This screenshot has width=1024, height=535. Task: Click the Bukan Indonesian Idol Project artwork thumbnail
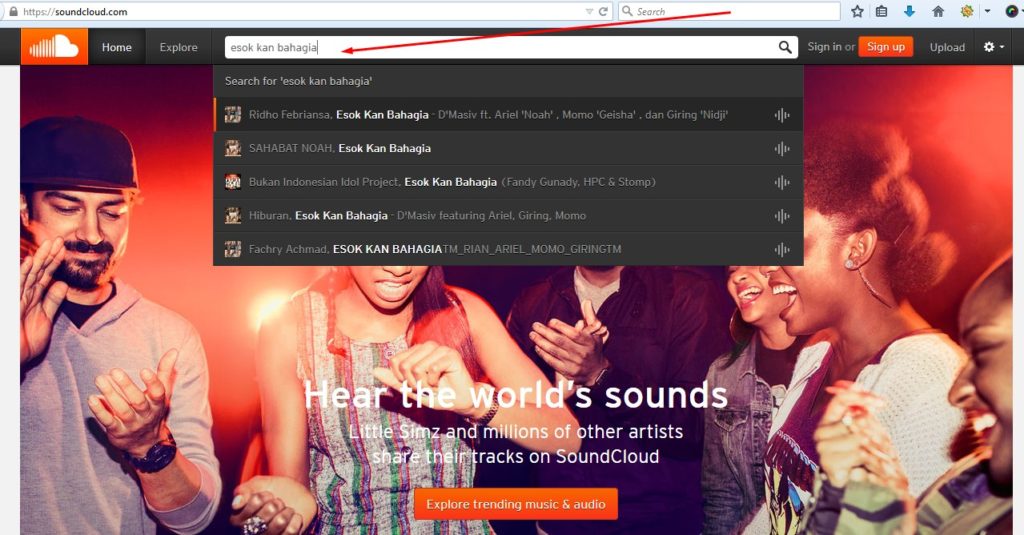232,182
